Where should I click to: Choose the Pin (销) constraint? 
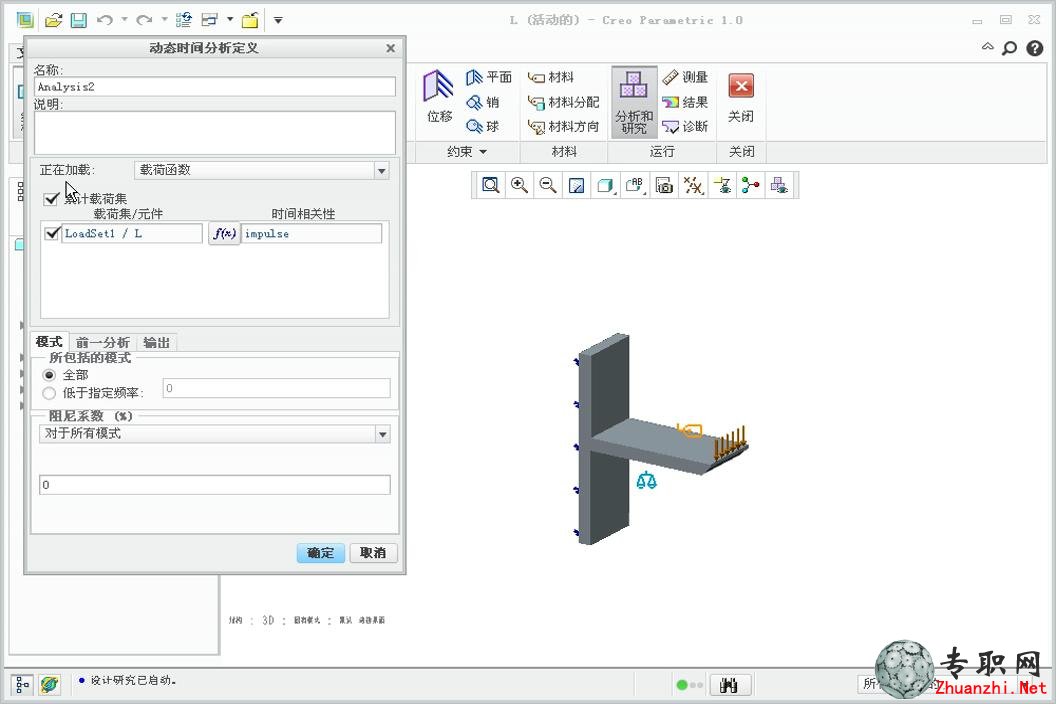(483, 102)
